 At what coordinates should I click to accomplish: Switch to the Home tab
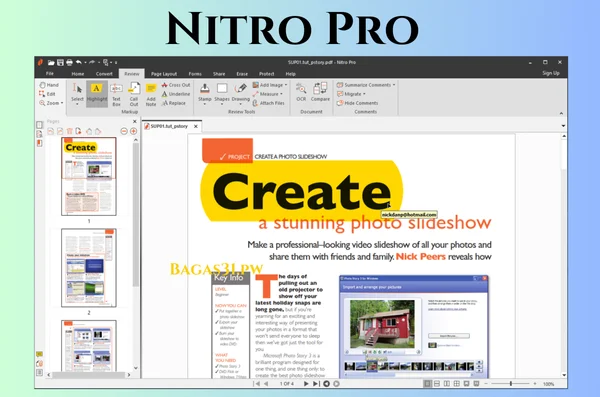(78, 74)
